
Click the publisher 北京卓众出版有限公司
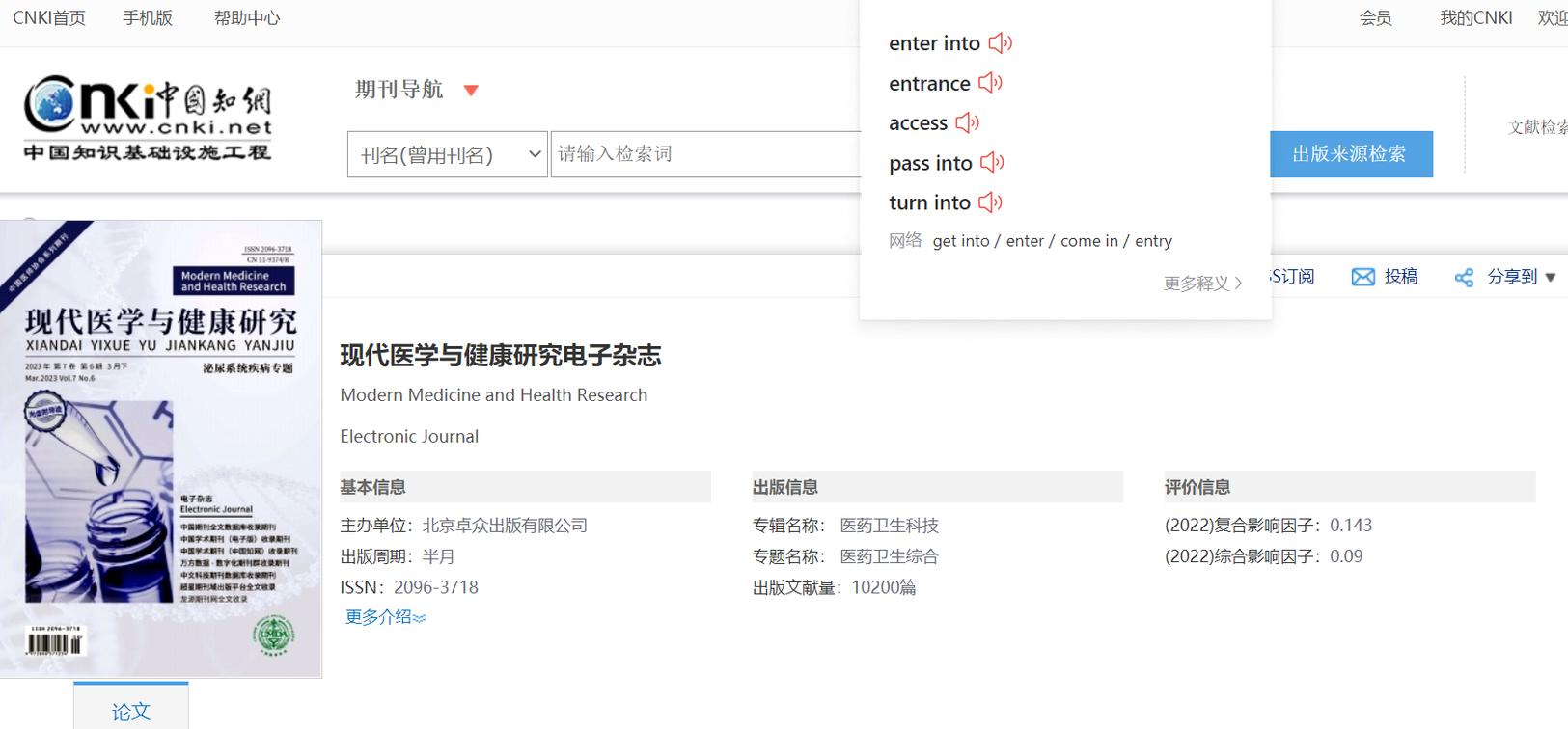[505, 526]
